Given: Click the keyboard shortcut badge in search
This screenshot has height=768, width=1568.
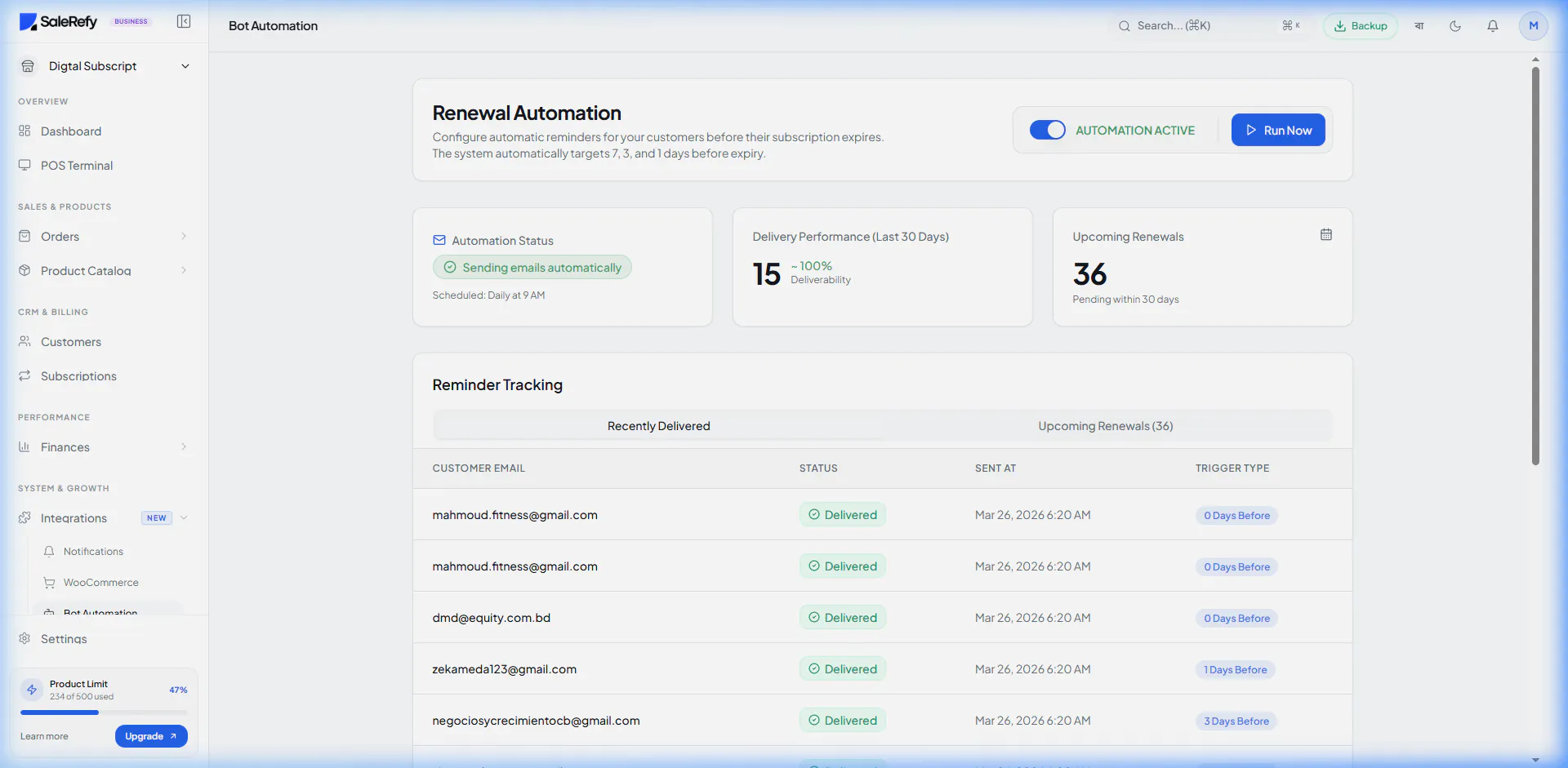Looking at the screenshot, I should point(1291,26).
